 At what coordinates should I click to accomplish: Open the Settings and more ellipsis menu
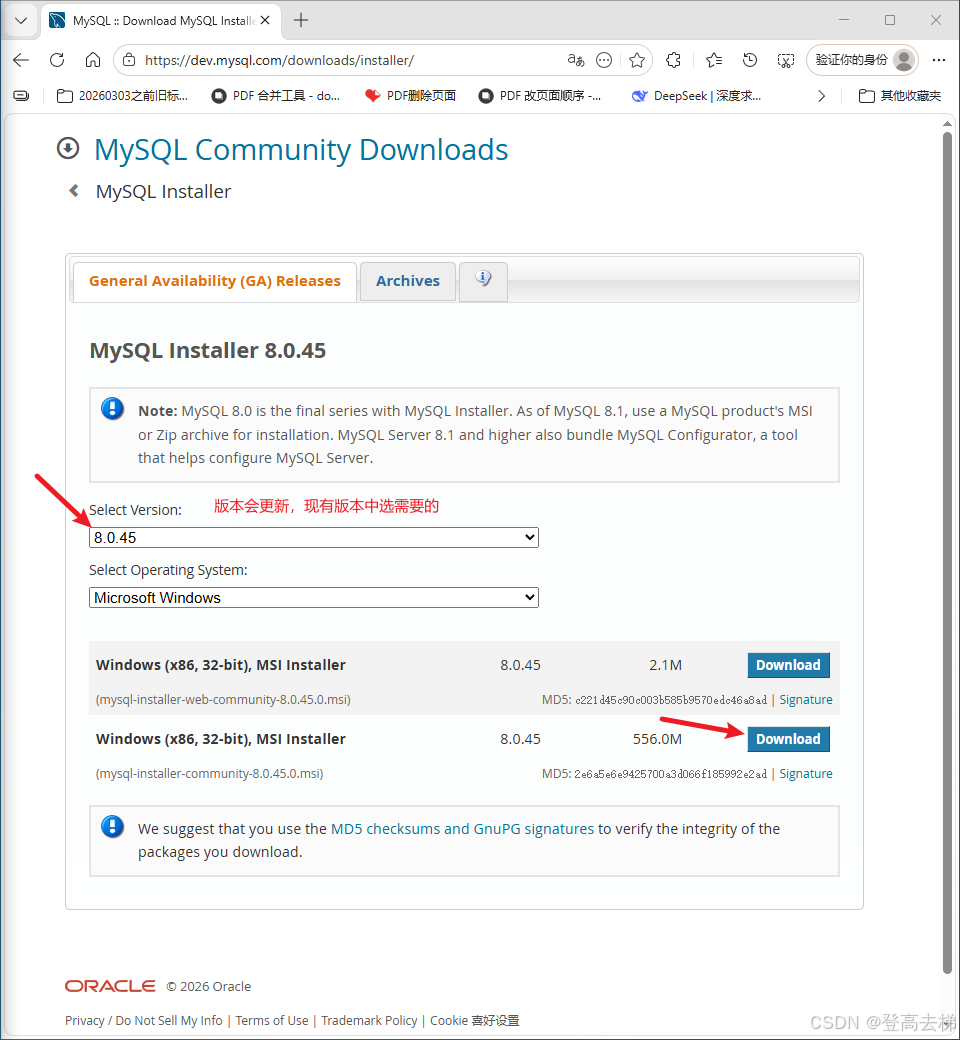pyautogui.click(x=938, y=60)
